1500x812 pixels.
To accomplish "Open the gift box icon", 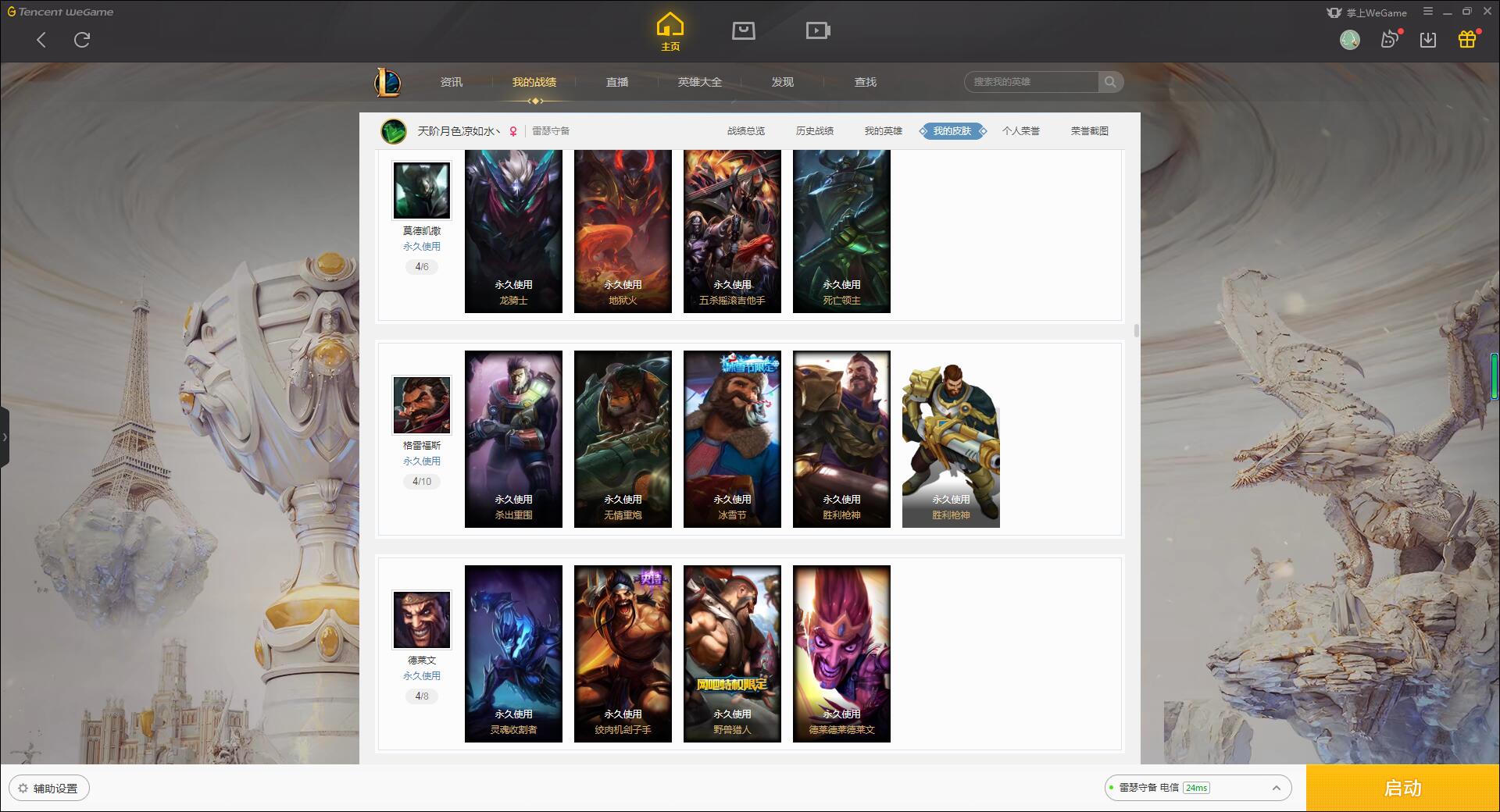I will tap(1467, 39).
